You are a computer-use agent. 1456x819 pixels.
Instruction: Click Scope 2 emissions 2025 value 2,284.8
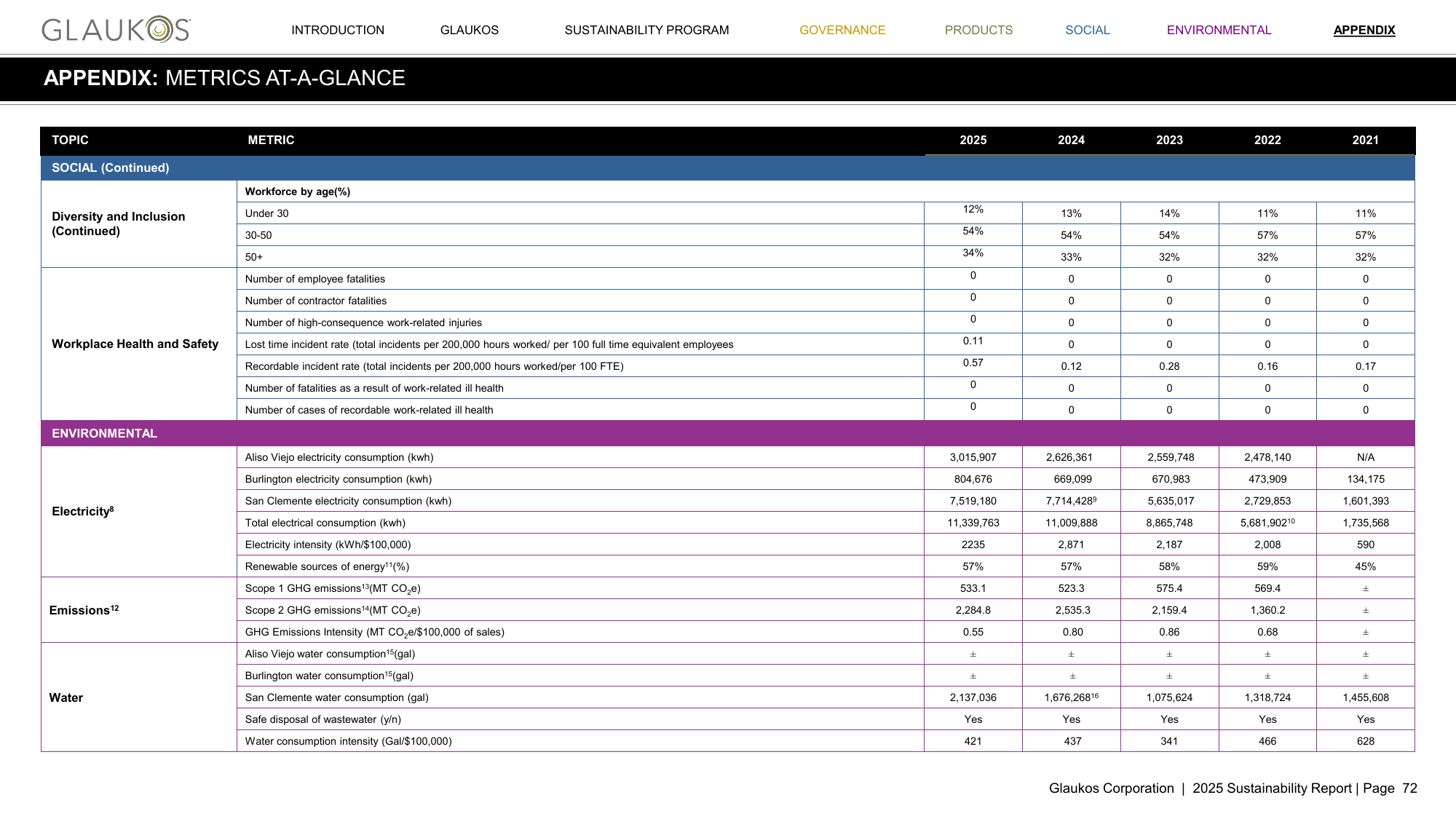click(973, 610)
